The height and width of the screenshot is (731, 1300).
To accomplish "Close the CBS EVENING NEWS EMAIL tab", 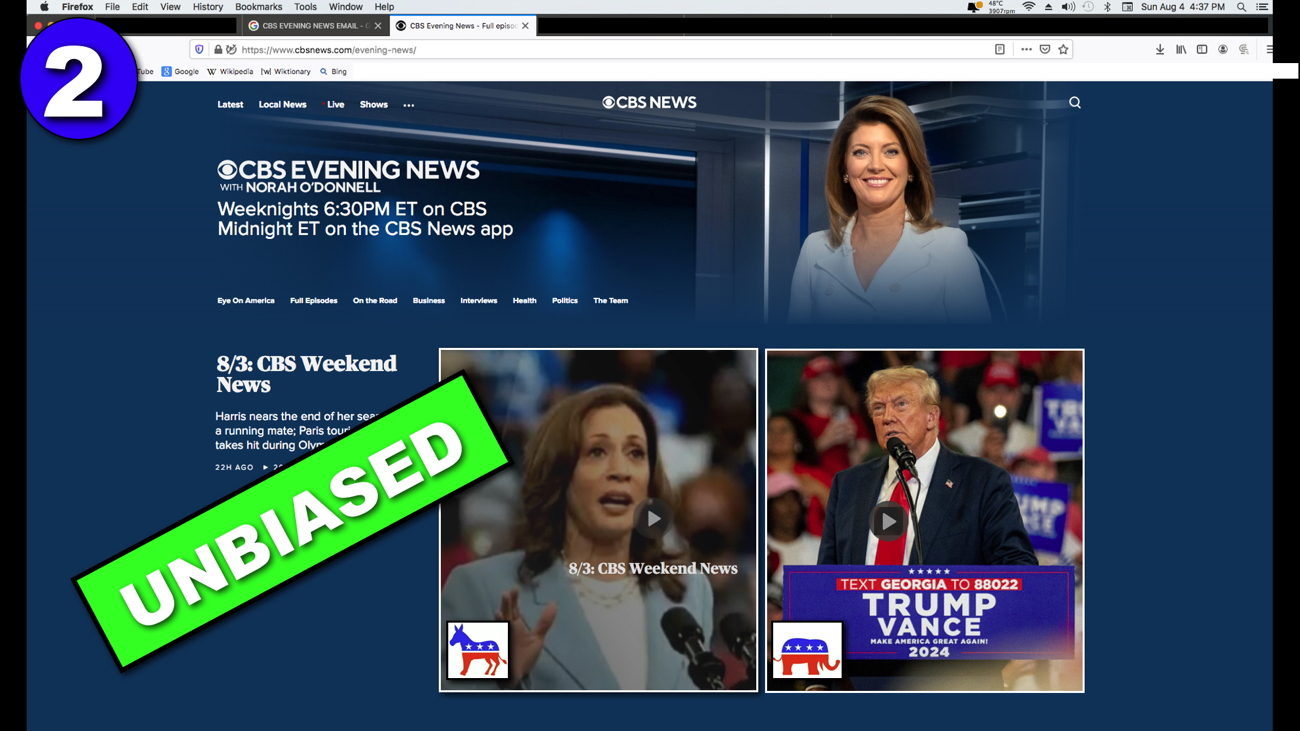I will (x=378, y=26).
